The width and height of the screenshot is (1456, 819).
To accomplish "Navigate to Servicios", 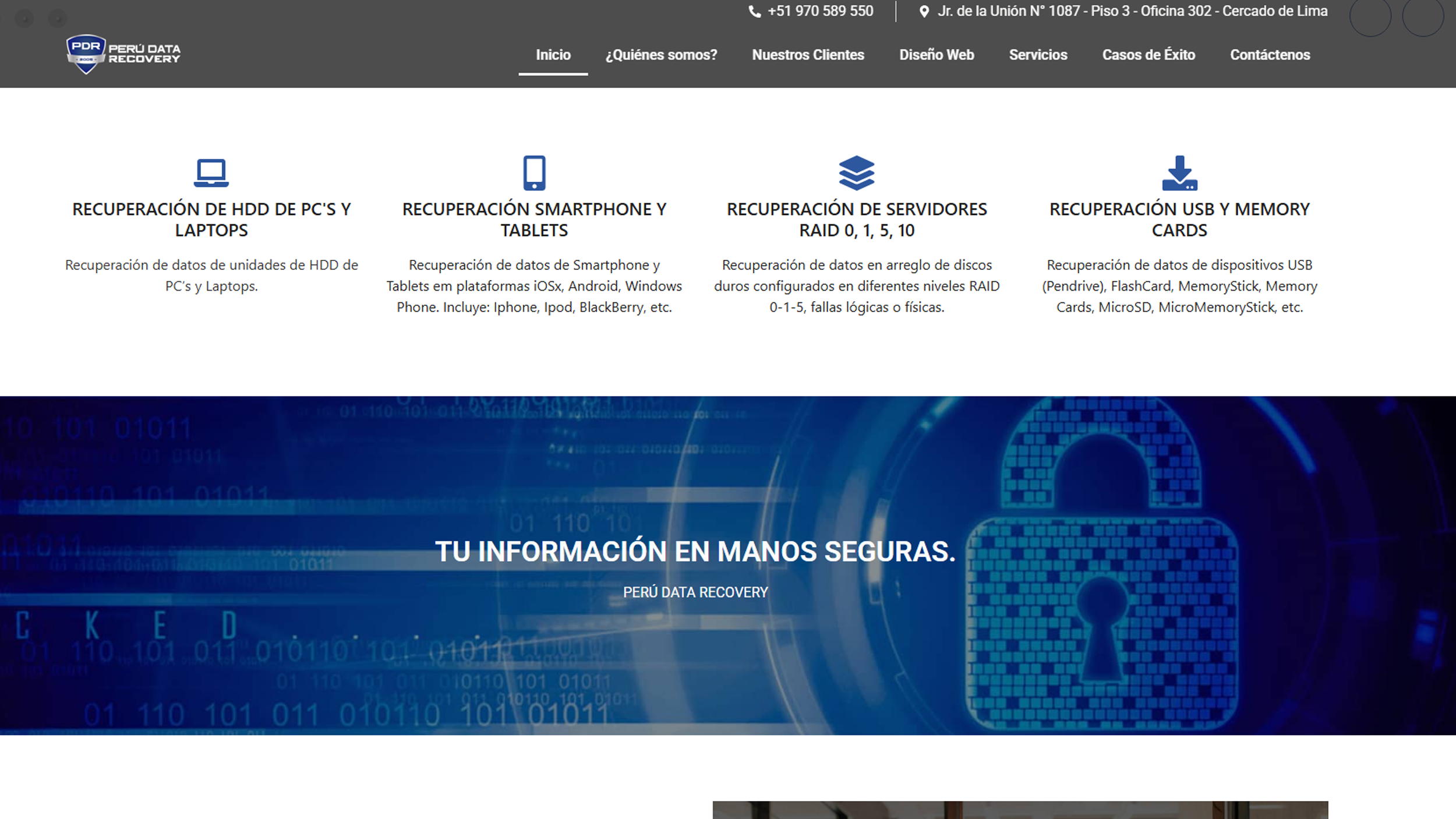I will point(1038,55).
